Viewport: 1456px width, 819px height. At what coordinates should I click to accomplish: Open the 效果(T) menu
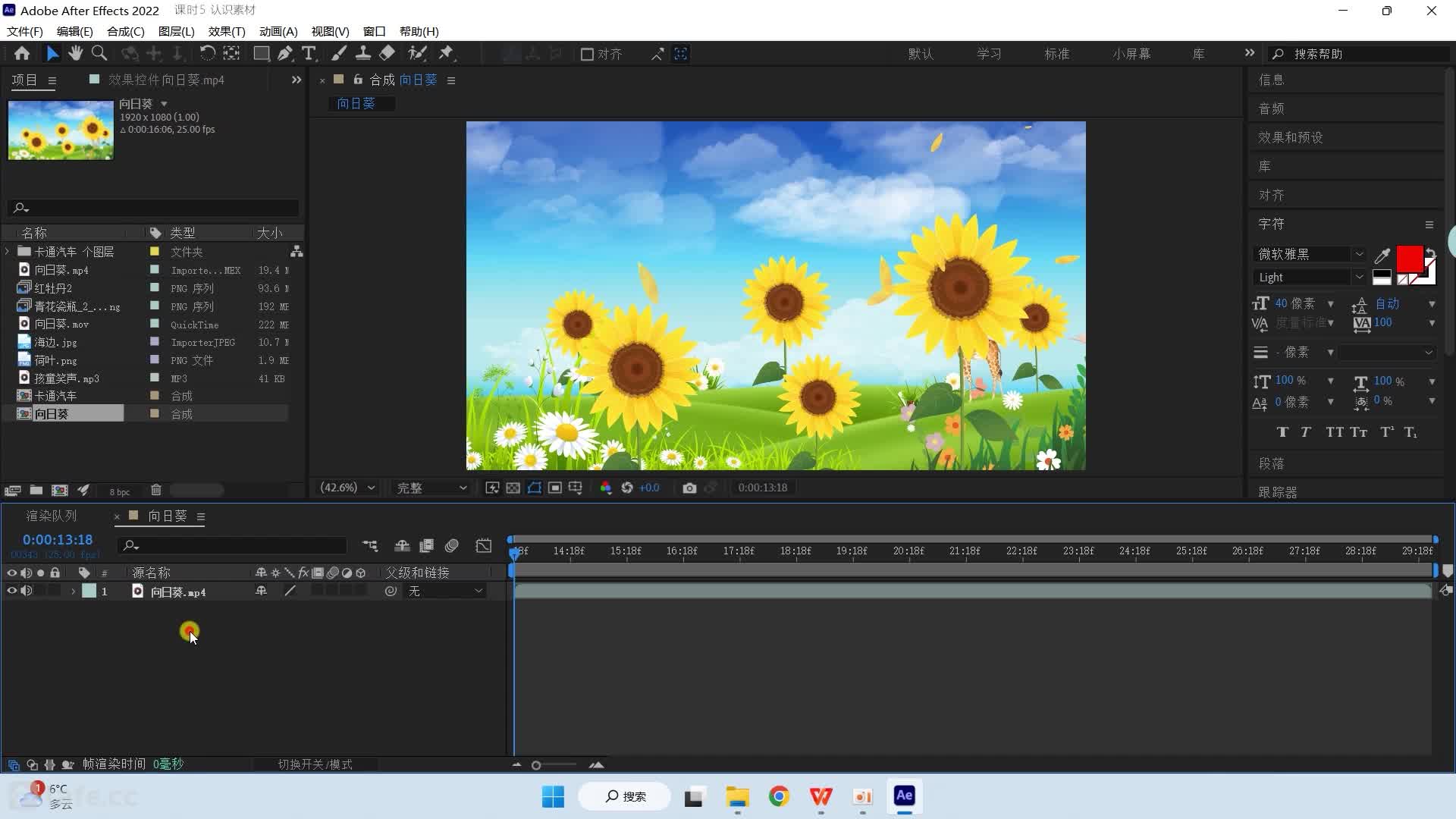click(x=227, y=31)
